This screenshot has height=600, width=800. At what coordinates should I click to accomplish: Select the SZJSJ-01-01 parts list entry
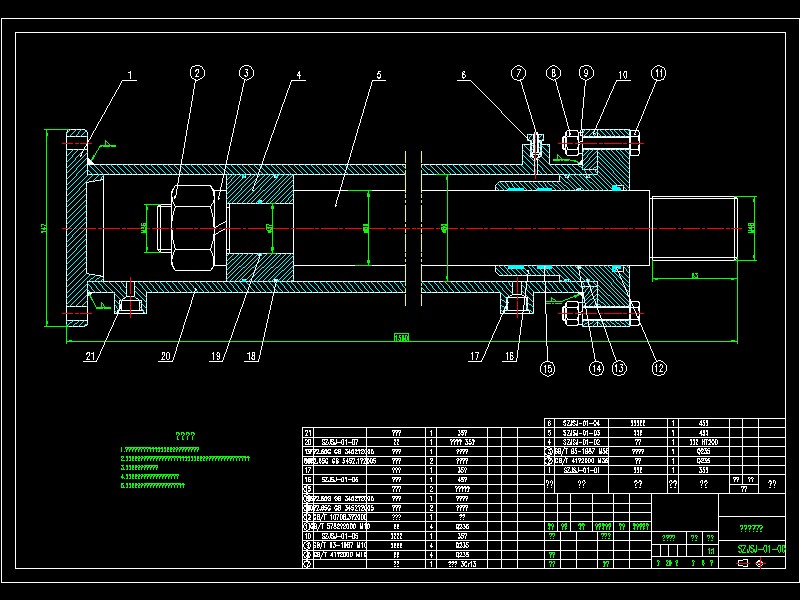click(582, 470)
